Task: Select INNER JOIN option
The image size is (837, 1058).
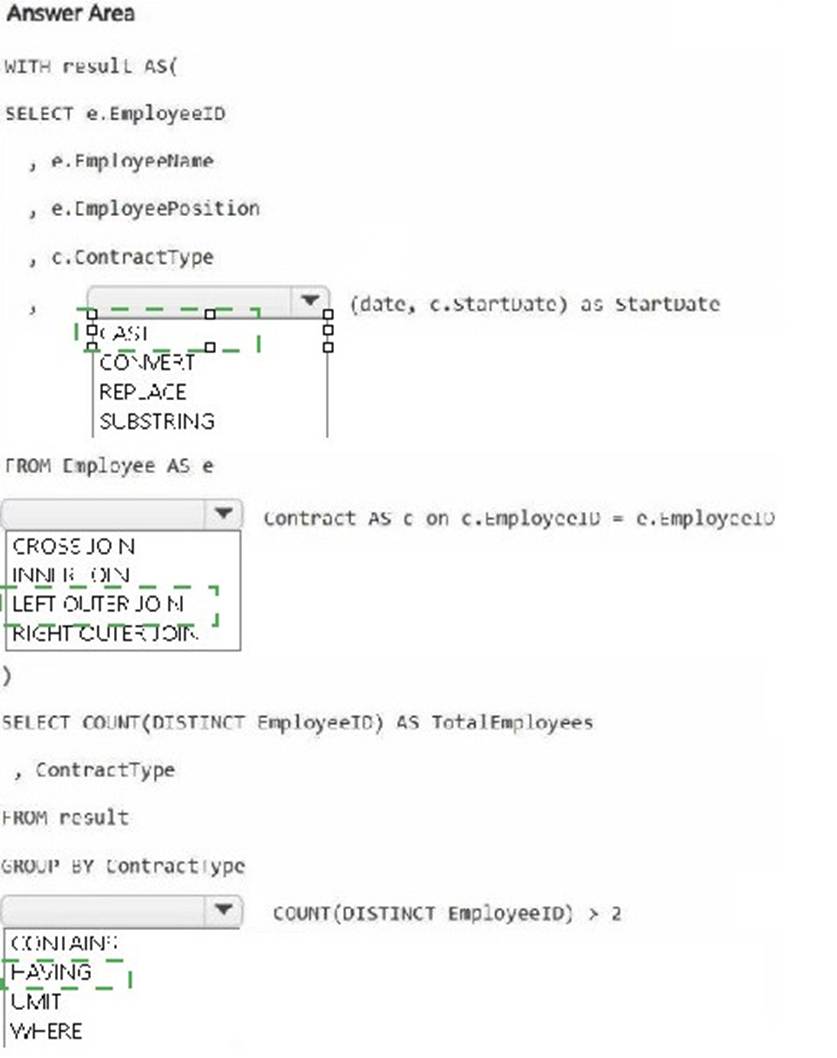Action: tap(71, 575)
